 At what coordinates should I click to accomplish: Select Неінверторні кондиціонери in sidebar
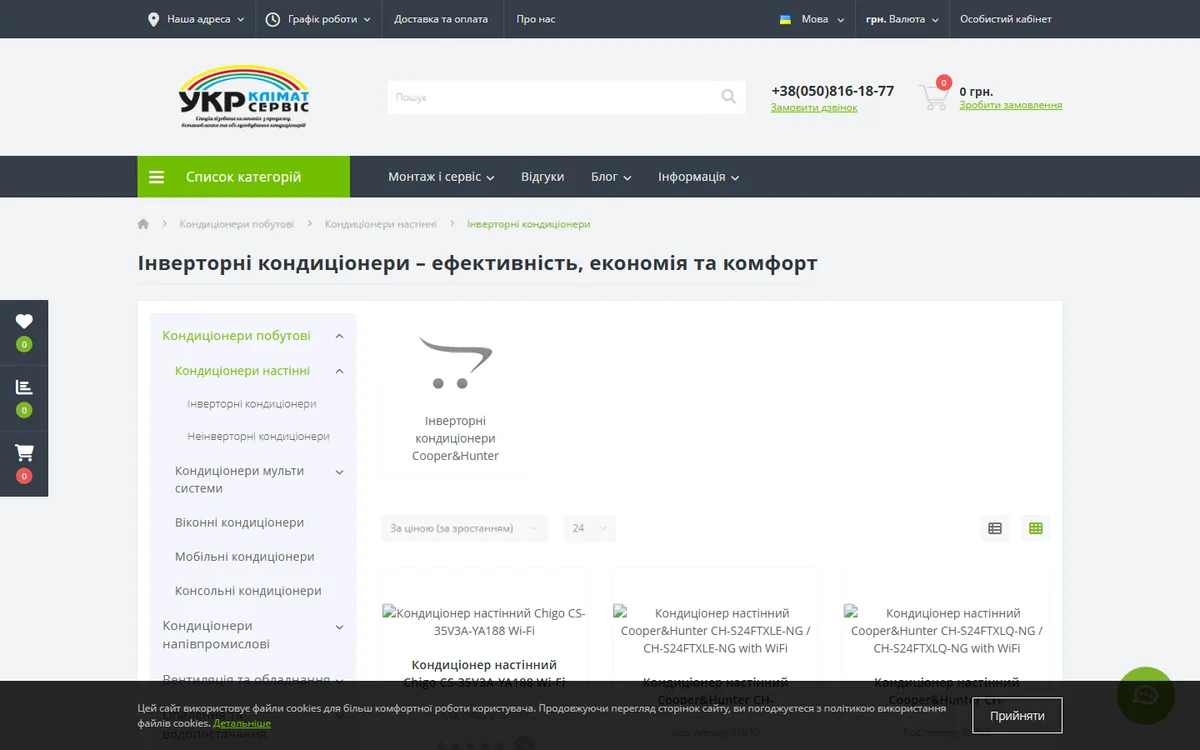[258, 436]
